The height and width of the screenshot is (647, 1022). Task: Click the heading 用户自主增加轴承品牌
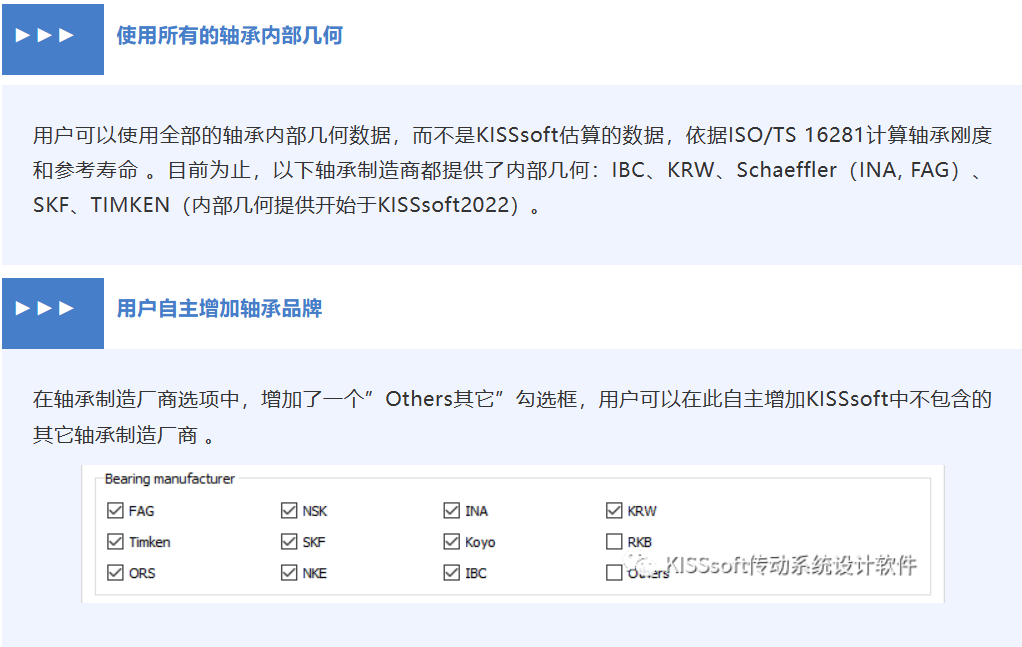219,308
